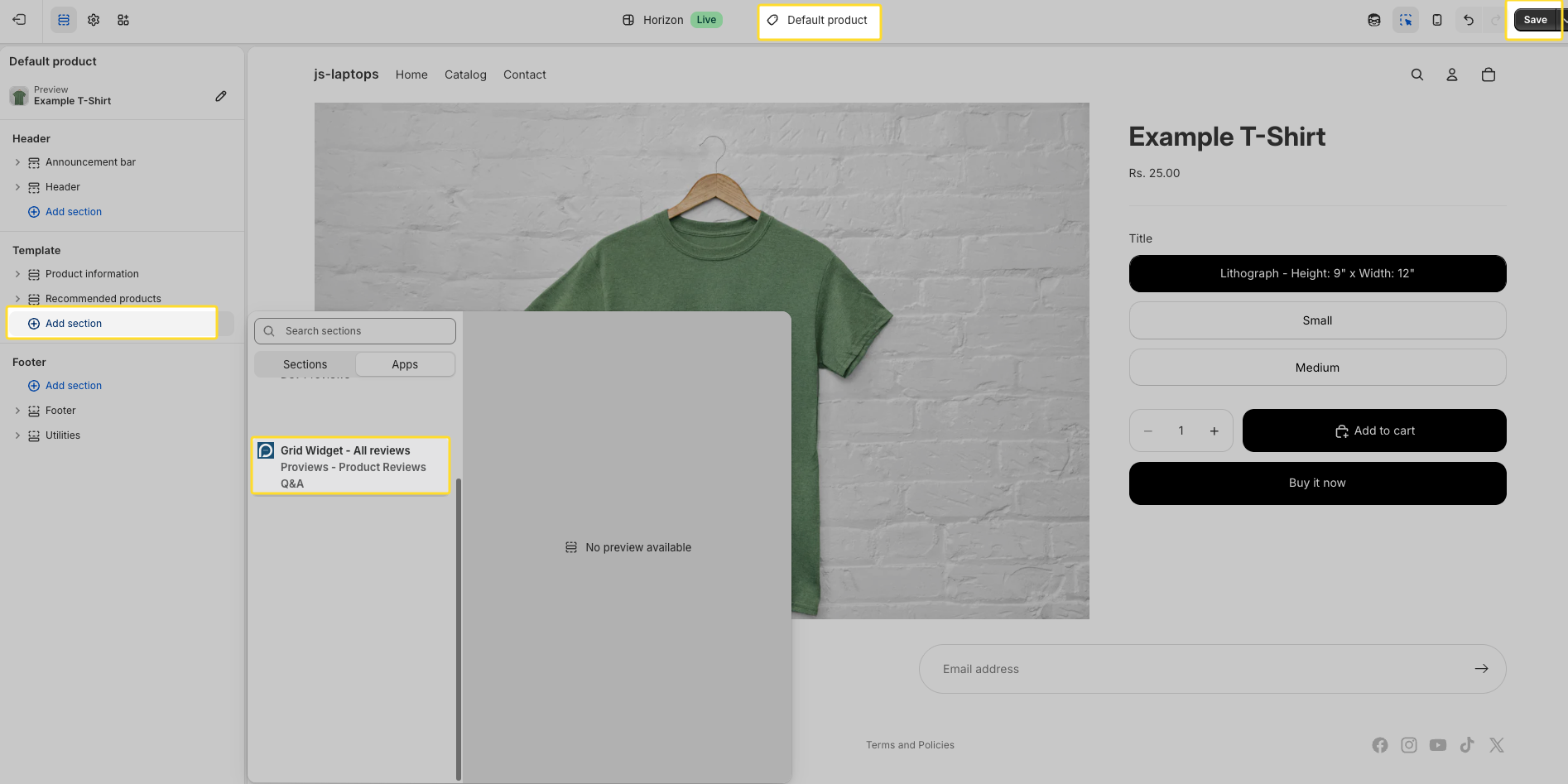The width and height of the screenshot is (1568, 784).
Task: Select the Small size variant
Action: click(1317, 320)
